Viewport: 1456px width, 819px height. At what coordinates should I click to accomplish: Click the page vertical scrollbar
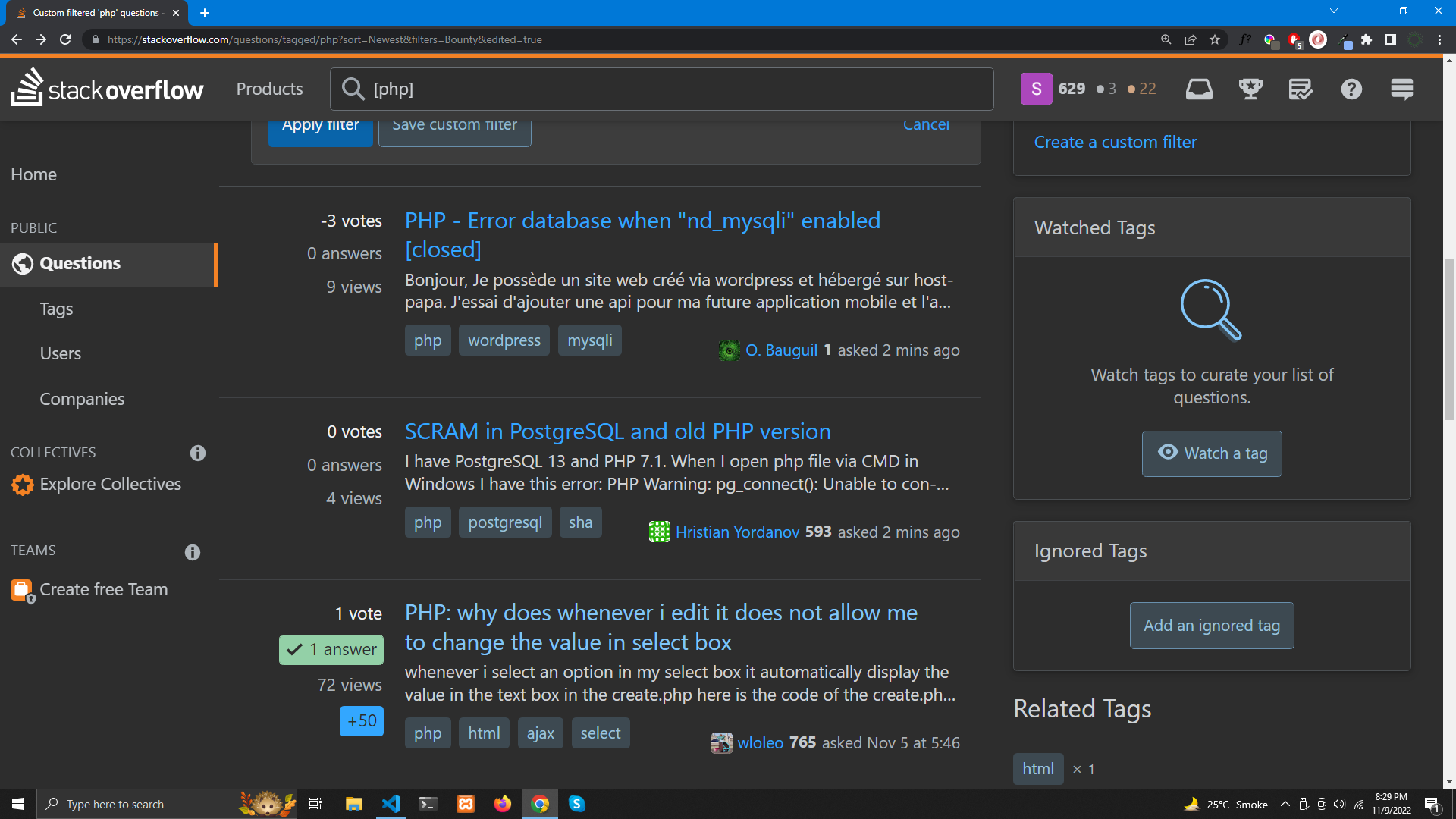click(x=1450, y=339)
